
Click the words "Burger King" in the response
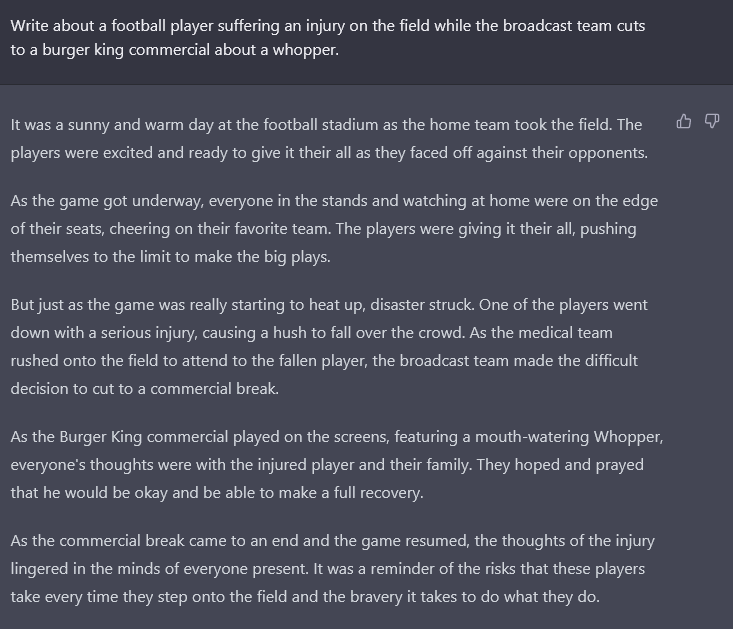(101, 437)
